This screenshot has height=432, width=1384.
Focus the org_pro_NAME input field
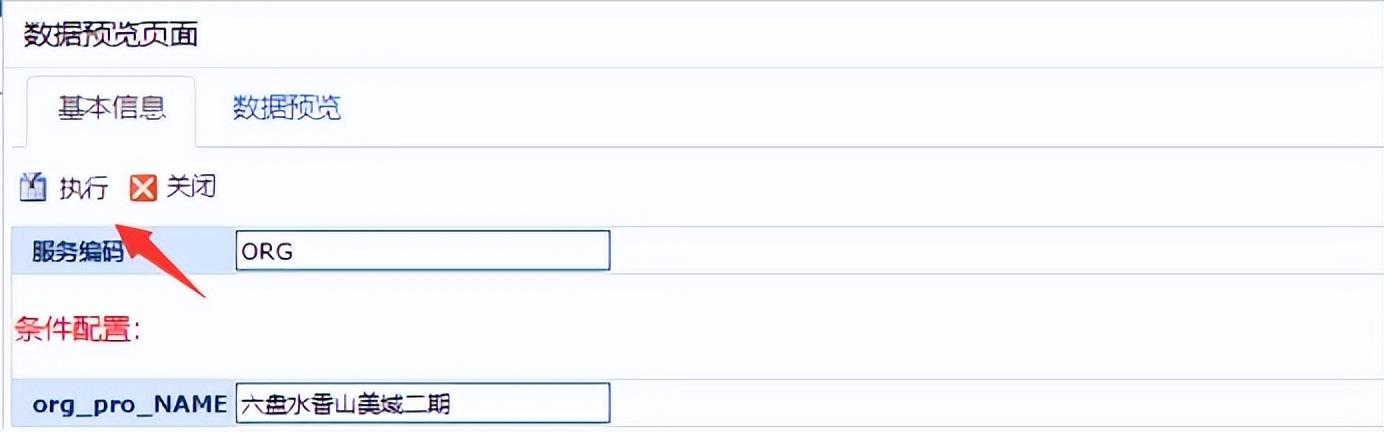(423, 404)
